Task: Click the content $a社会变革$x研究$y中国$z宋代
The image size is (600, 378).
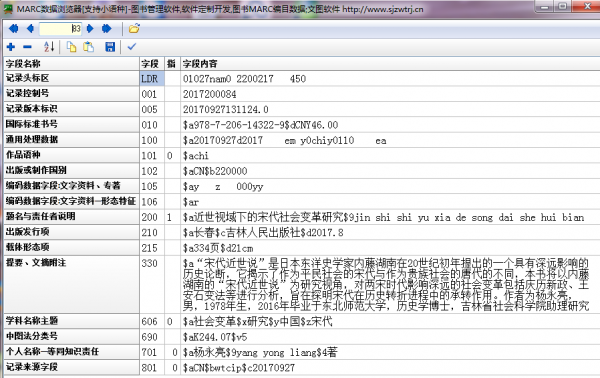Action: (257, 321)
